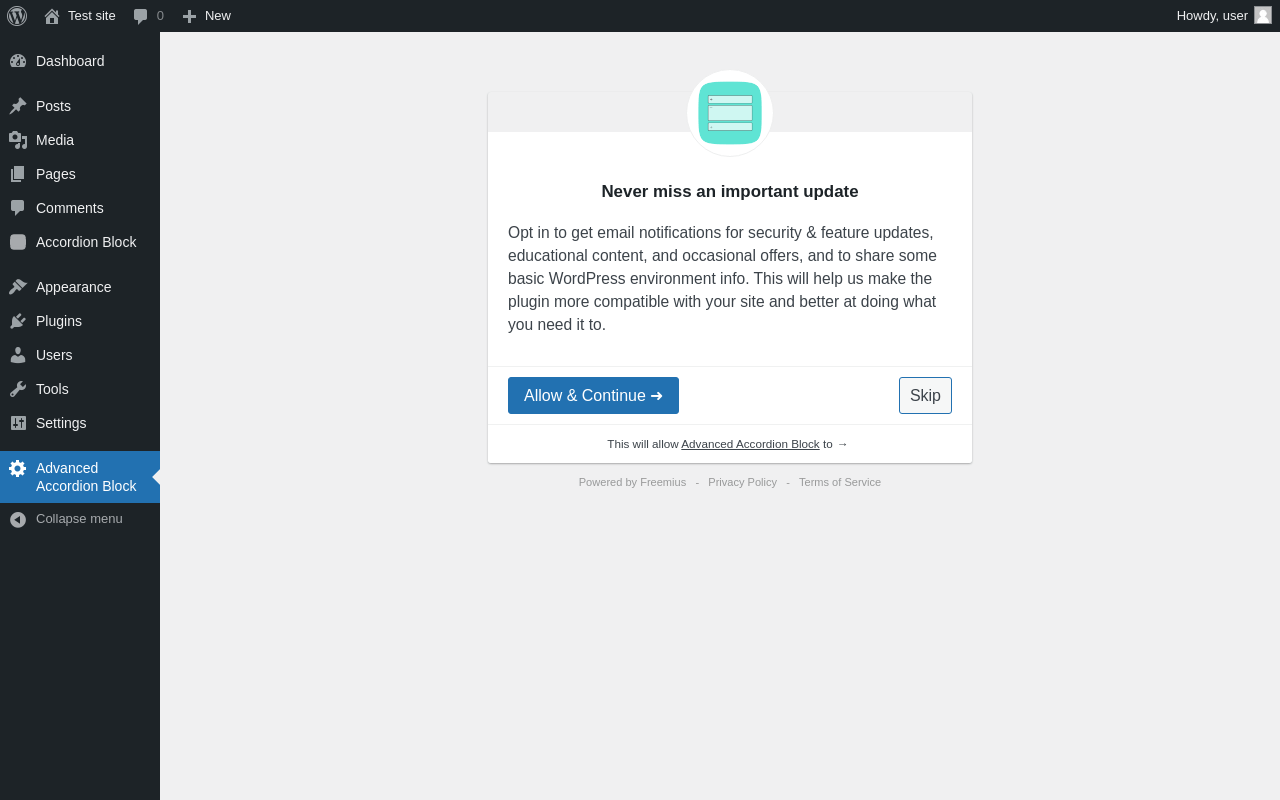Open the Advanced Accordion Block link
Screen dimensions: 1280x800
click(x=750, y=444)
